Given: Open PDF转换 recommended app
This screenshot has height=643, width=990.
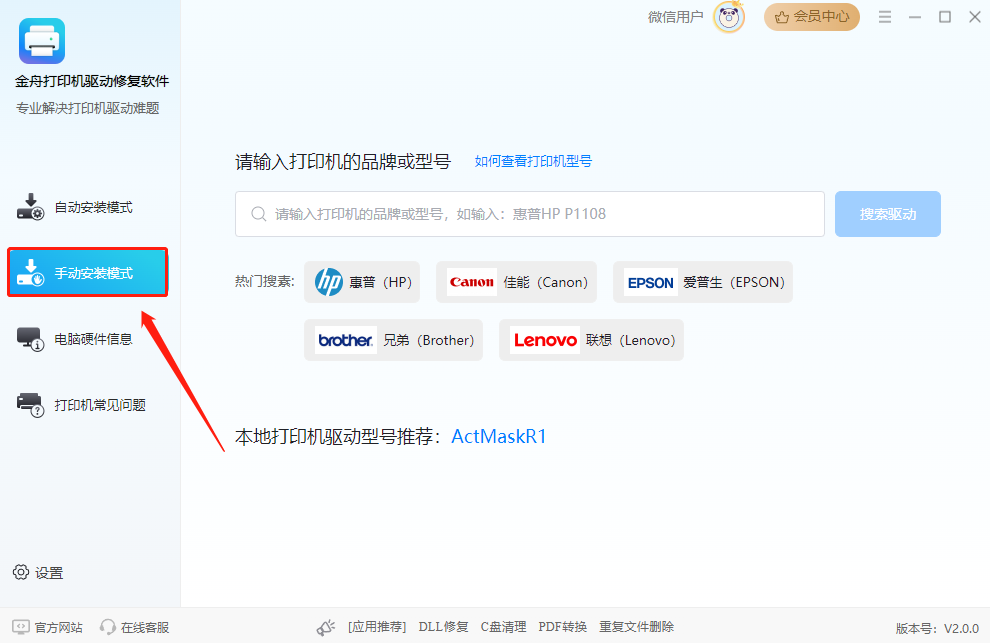Looking at the screenshot, I should [563, 627].
